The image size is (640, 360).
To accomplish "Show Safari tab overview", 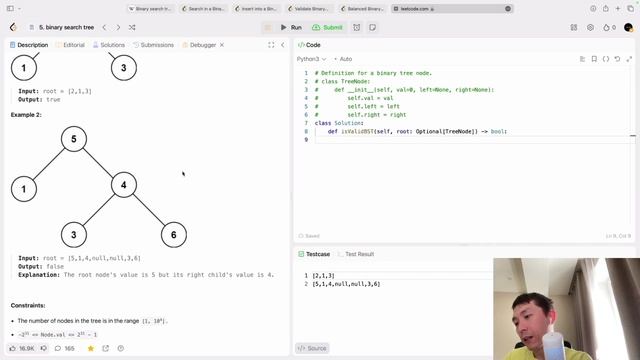I will pyautogui.click(x=631, y=9).
